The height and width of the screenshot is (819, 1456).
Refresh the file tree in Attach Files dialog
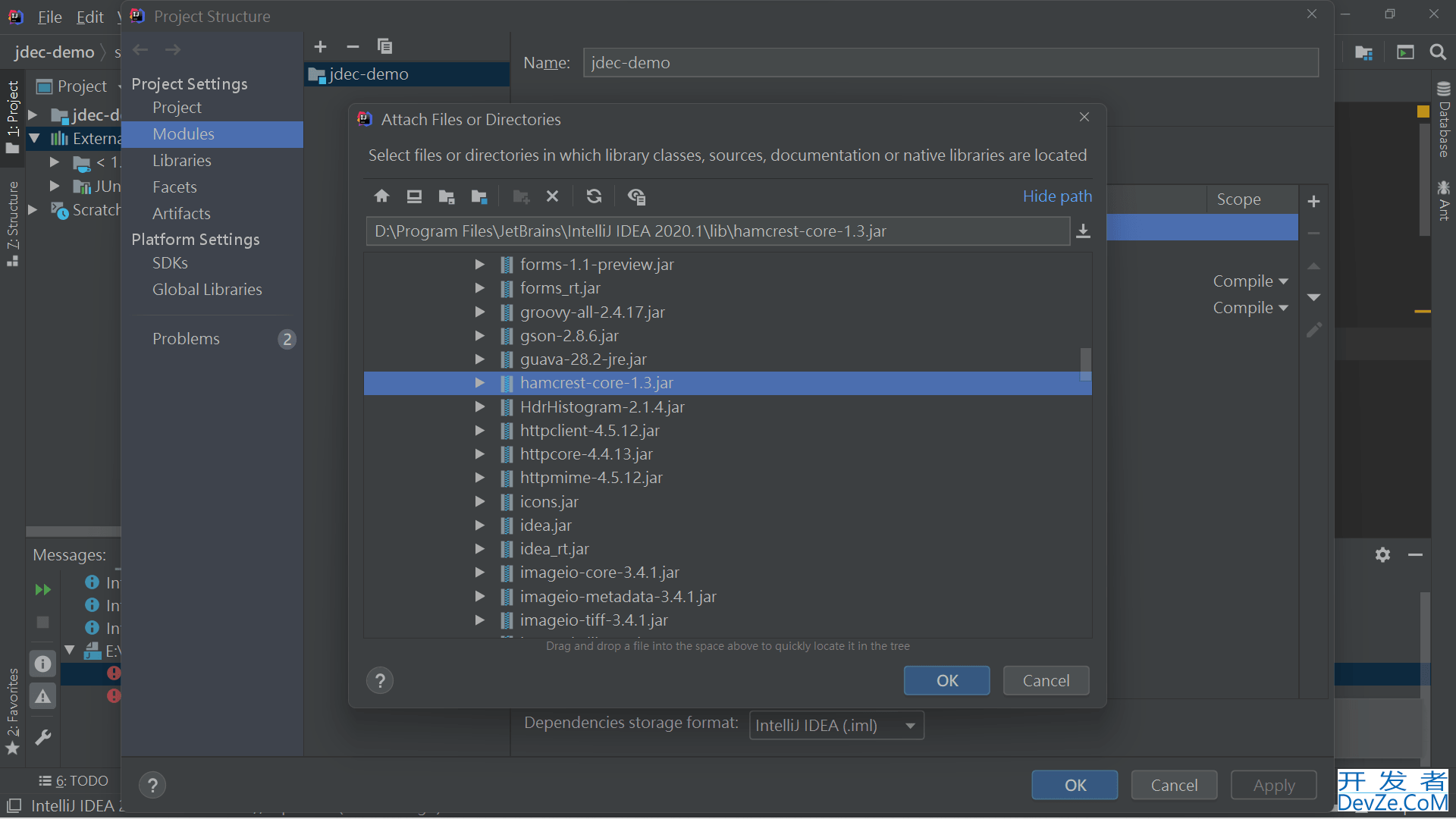tap(594, 196)
